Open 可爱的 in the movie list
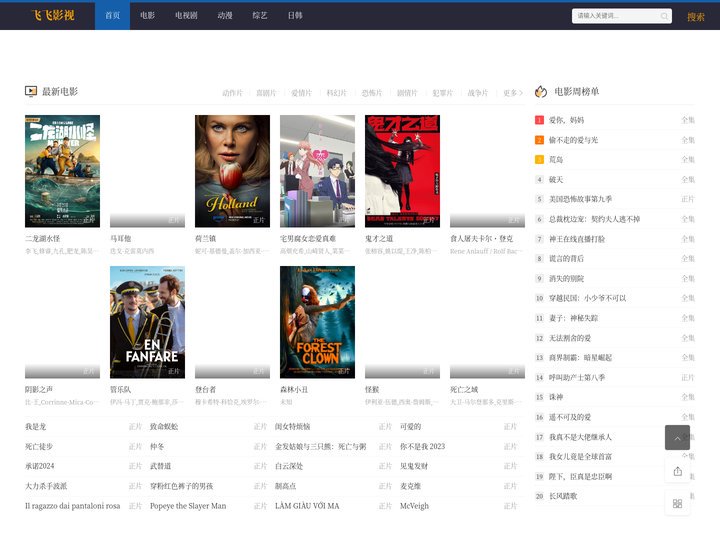This screenshot has width=720, height=540. tap(411, 427)
